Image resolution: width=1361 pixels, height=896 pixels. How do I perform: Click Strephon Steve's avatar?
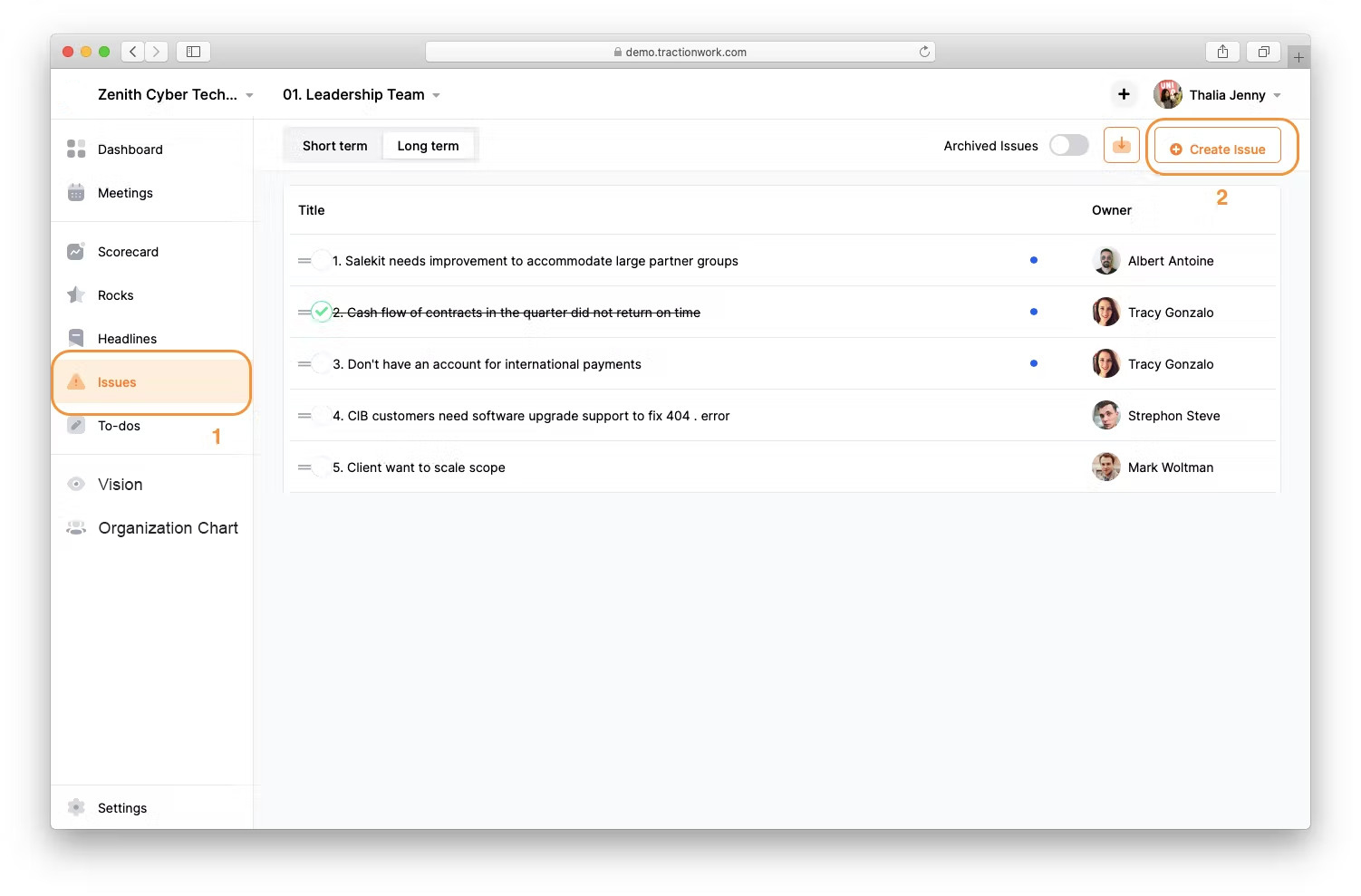1106,415
